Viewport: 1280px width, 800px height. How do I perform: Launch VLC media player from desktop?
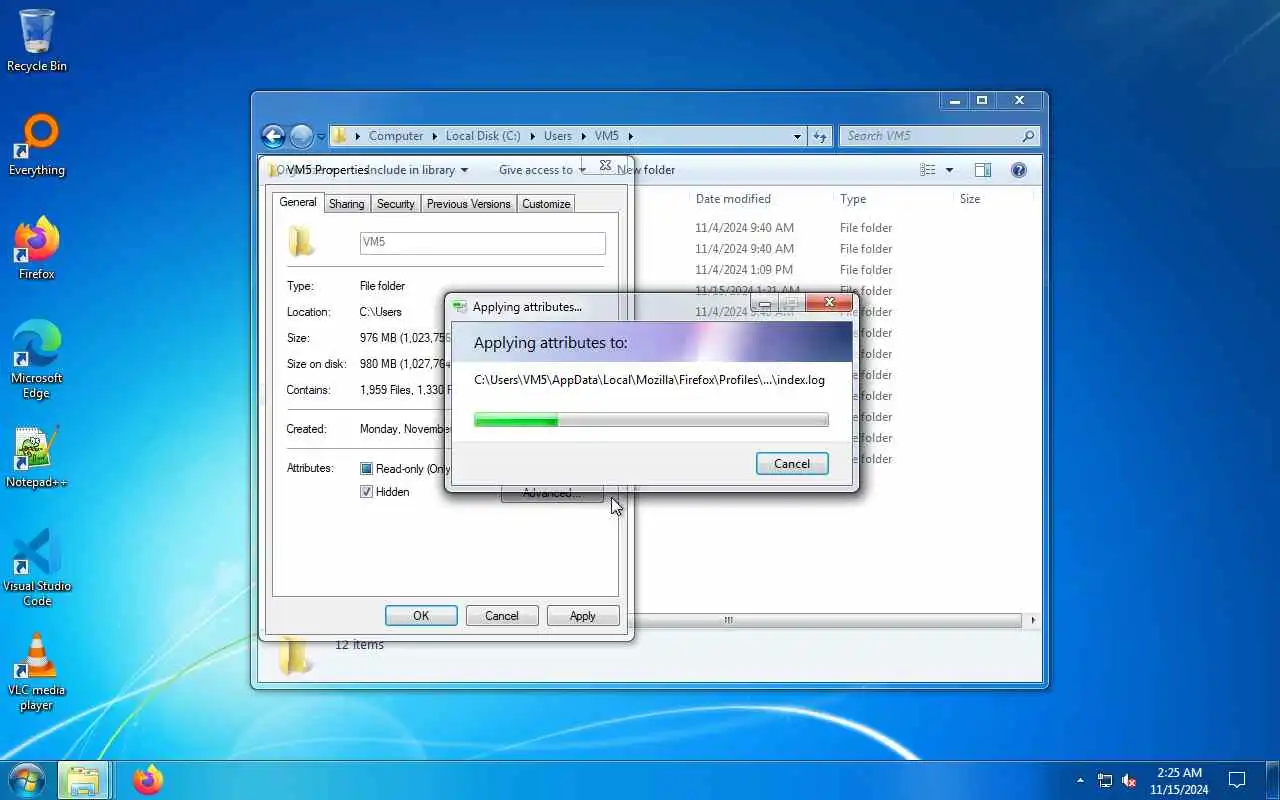tap(37, 672)
